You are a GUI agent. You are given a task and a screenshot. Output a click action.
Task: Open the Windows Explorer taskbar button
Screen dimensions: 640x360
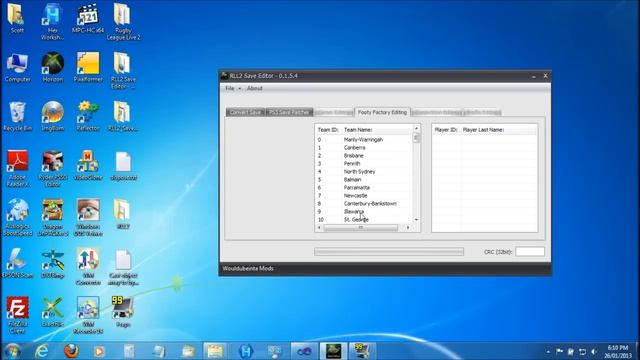215,351
